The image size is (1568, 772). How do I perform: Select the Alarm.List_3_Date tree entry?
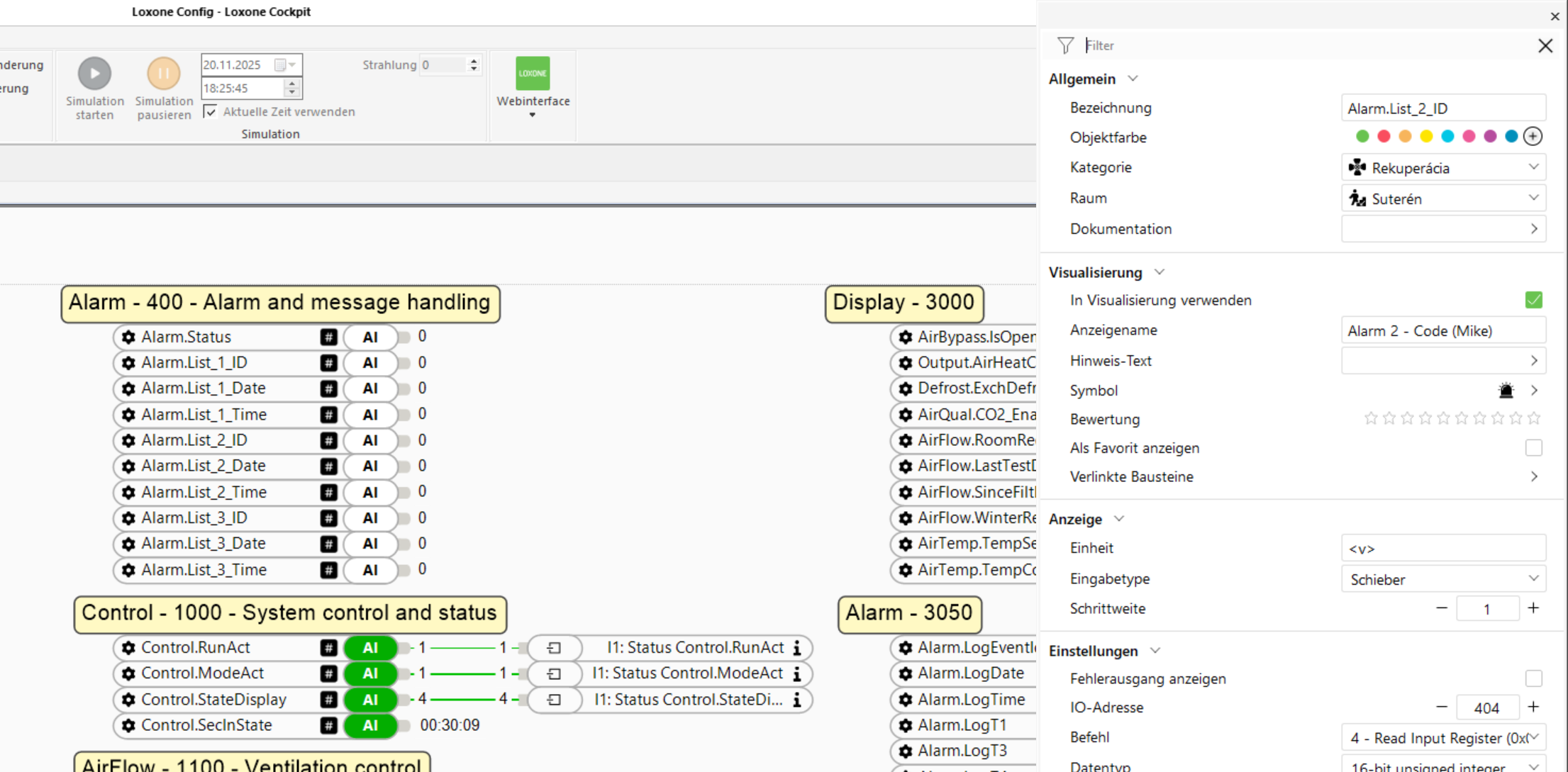click(203, 544)
